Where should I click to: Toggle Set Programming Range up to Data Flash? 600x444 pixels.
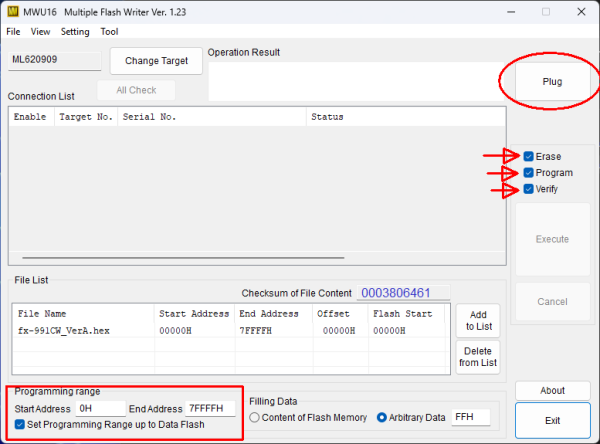[x=21, y=424]
